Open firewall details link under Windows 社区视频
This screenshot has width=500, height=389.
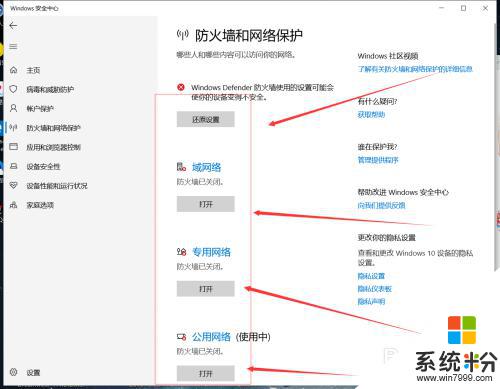(415, 69)
